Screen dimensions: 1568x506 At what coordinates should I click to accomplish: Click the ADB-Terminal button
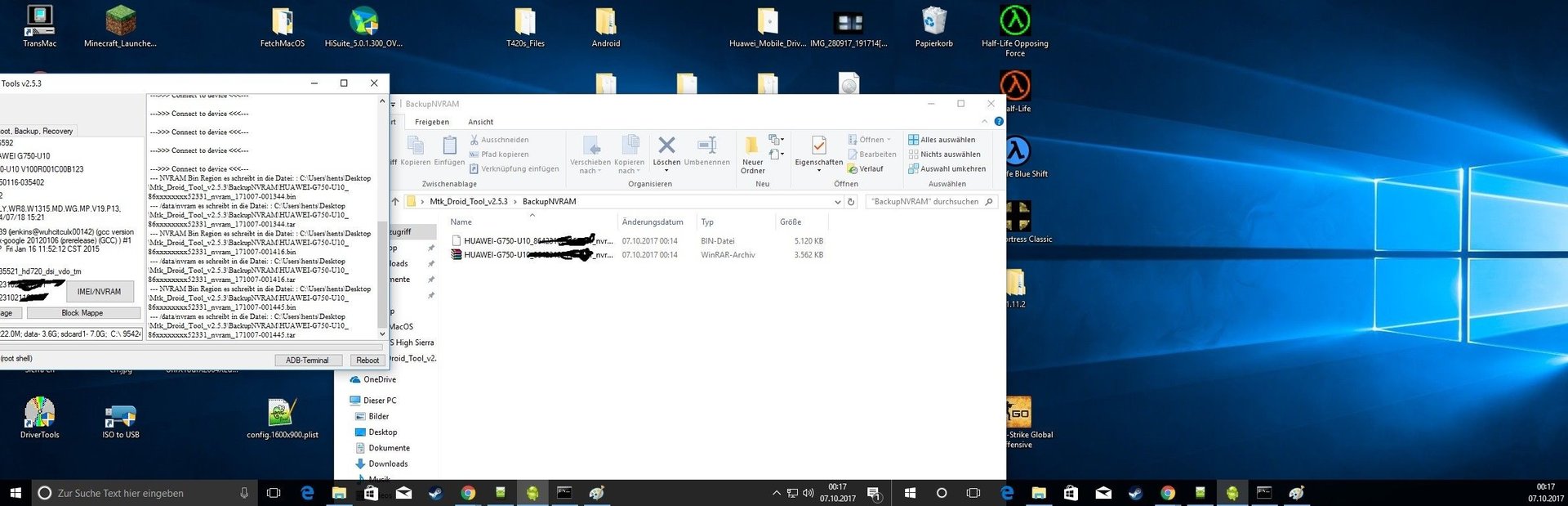pos(307,360)
